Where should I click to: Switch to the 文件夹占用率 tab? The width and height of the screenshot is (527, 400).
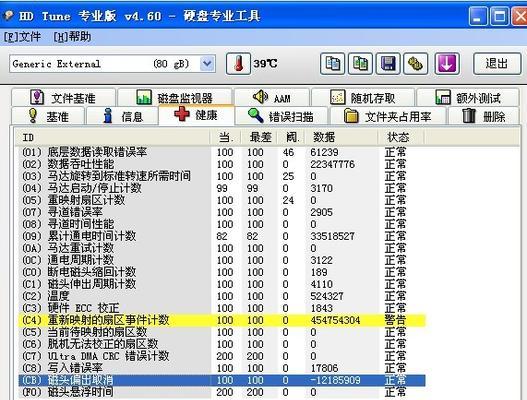click(388, 116)
